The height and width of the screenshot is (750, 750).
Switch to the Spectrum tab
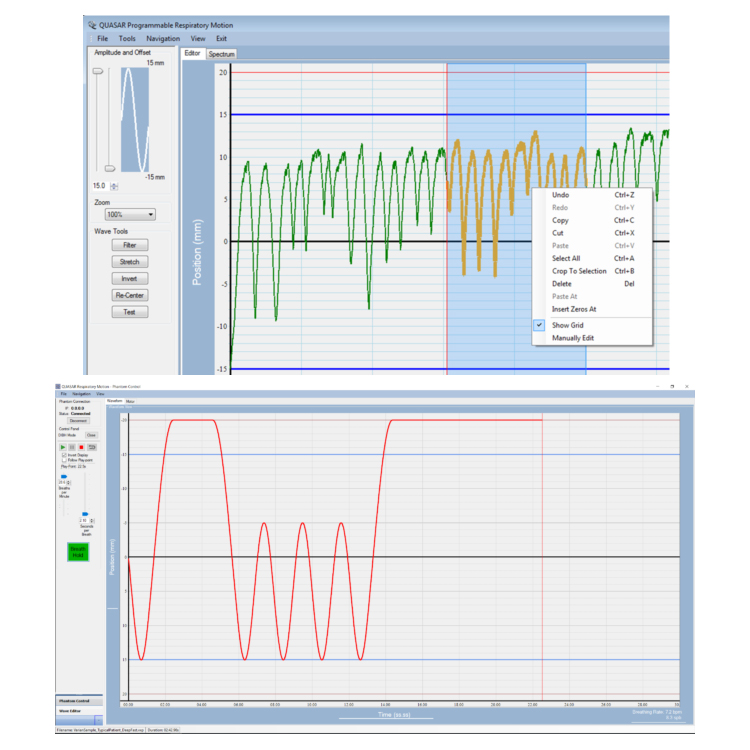click(221, 53)
